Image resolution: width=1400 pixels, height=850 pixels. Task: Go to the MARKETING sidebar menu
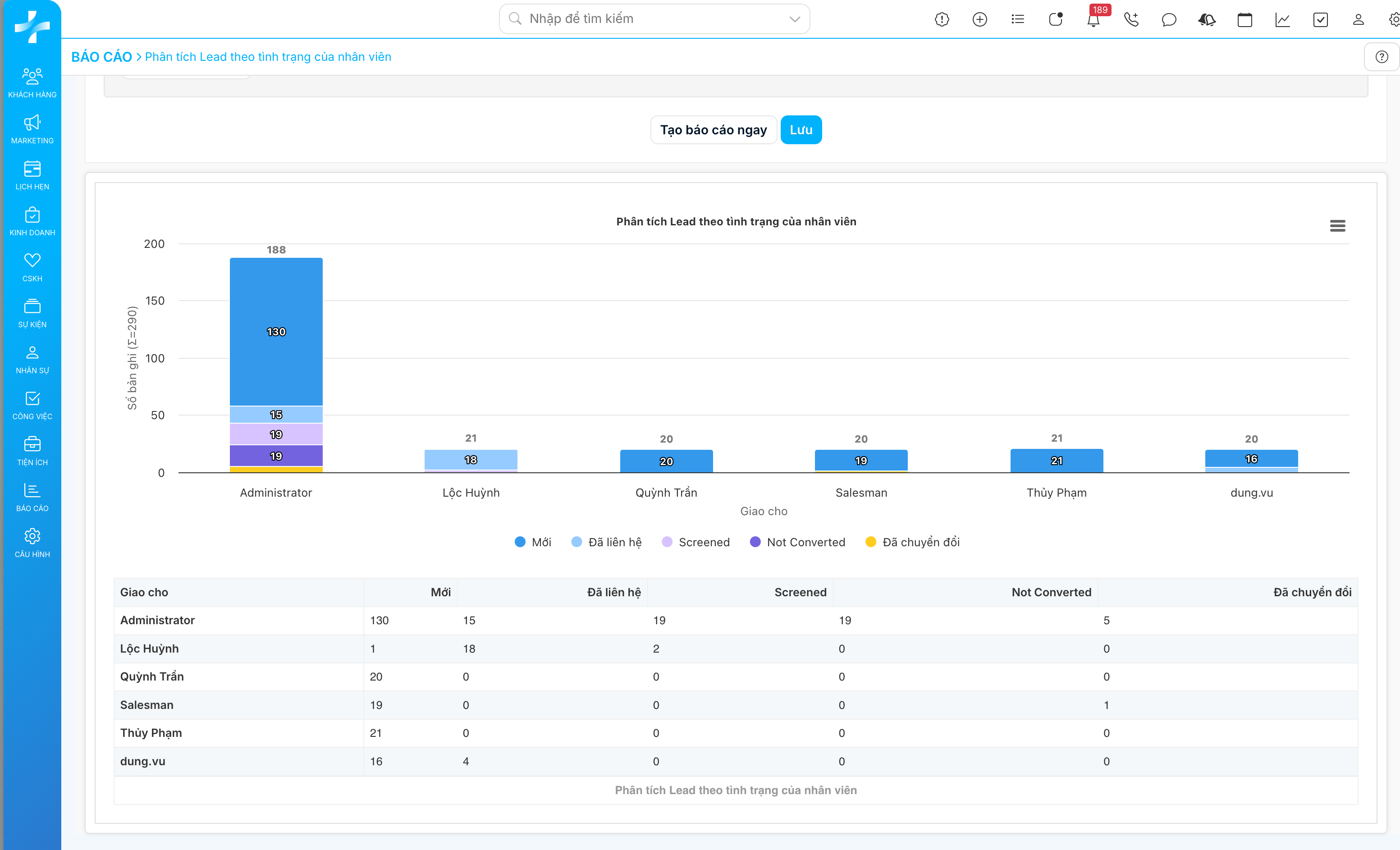pos(32,129)
